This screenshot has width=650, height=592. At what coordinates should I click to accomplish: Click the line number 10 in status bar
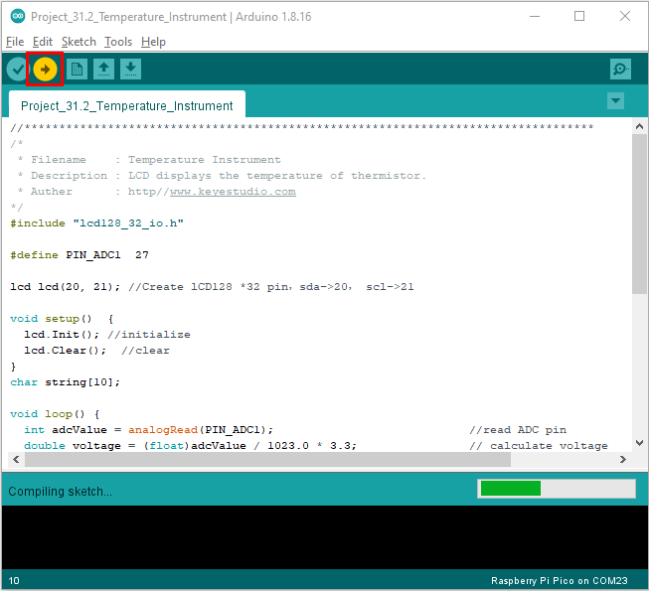[14, 581]
